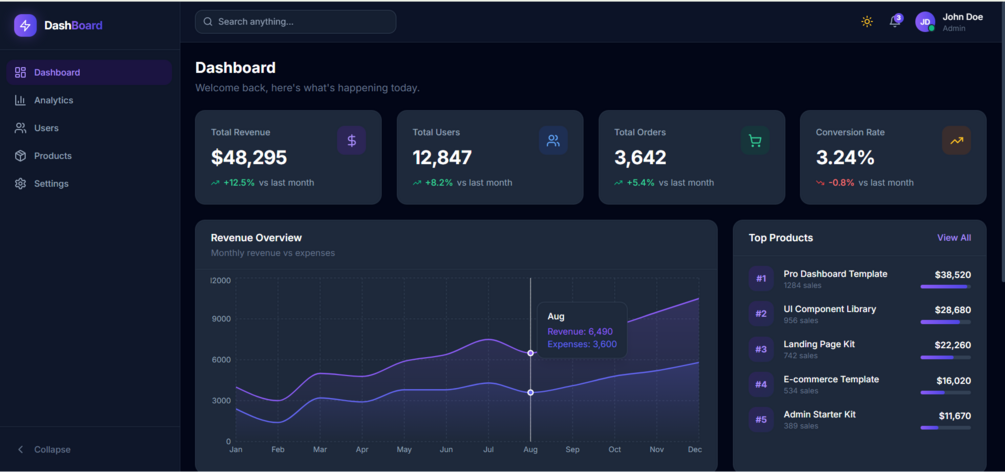Image resolution: width=1005 pixels, height=472 pixels.
Task: Click the Search anything input field
Action: pyautogui.click(x=295, y=22)
